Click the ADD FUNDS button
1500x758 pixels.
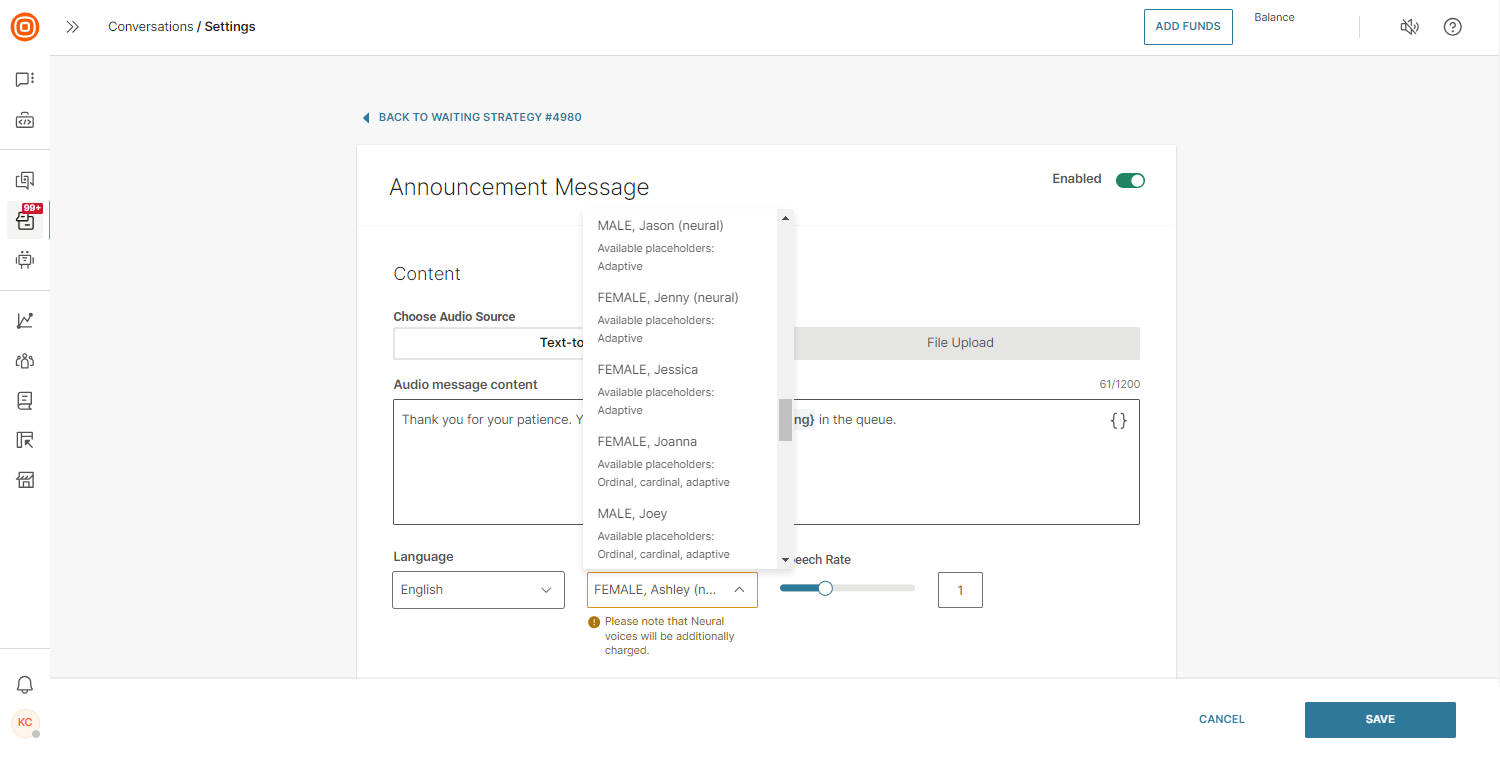[1188, 27]
